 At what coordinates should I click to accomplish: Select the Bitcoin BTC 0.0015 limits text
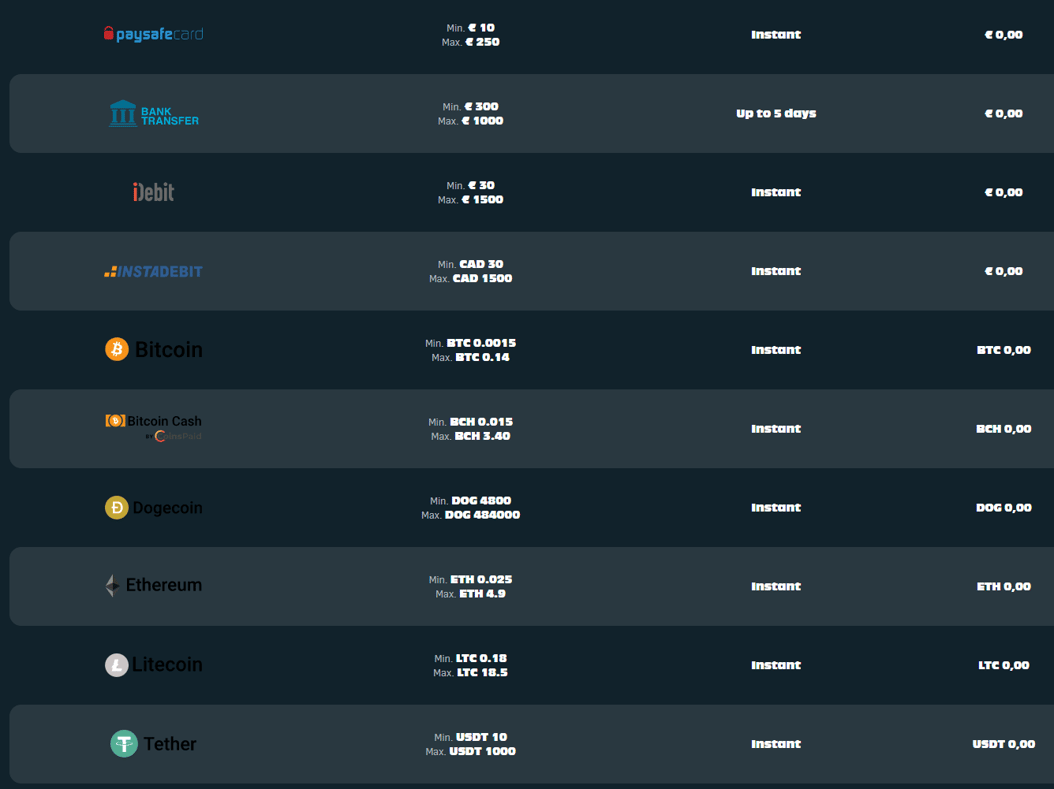click(471, 350)
